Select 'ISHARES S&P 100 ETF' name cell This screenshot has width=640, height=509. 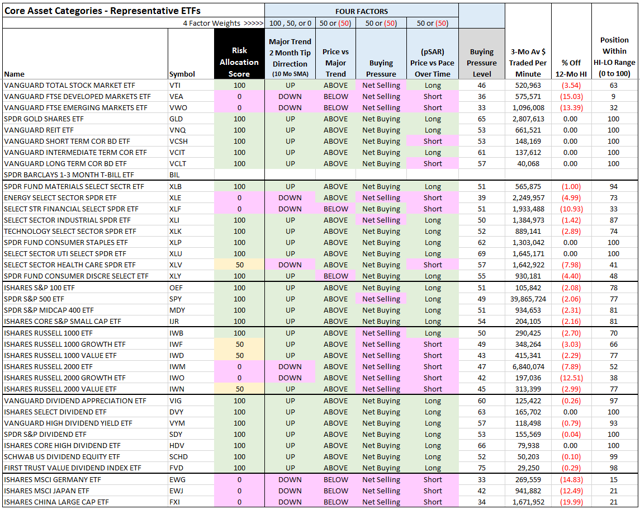click(x=39, y=288)
